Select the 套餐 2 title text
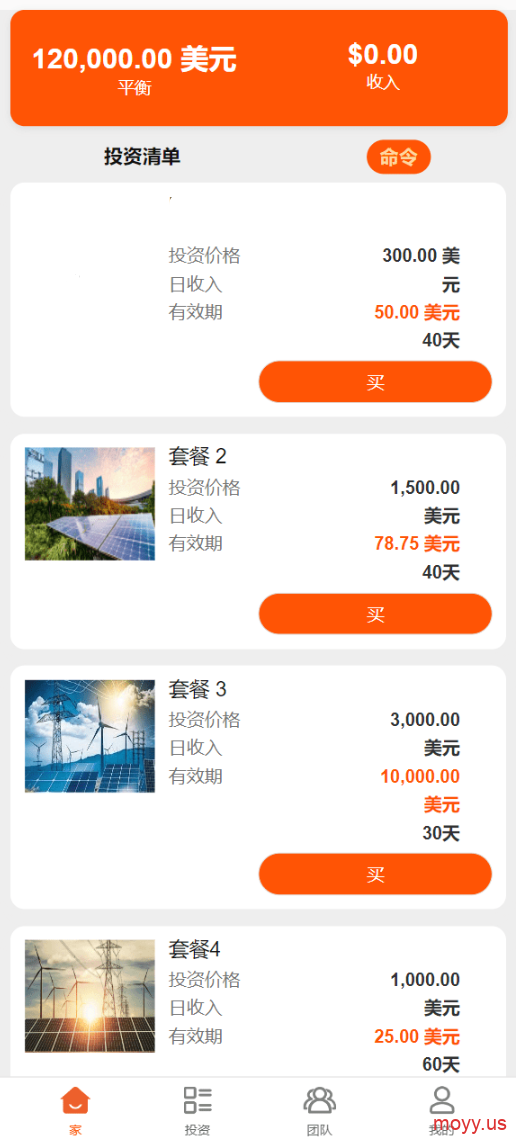 point(197,457)
